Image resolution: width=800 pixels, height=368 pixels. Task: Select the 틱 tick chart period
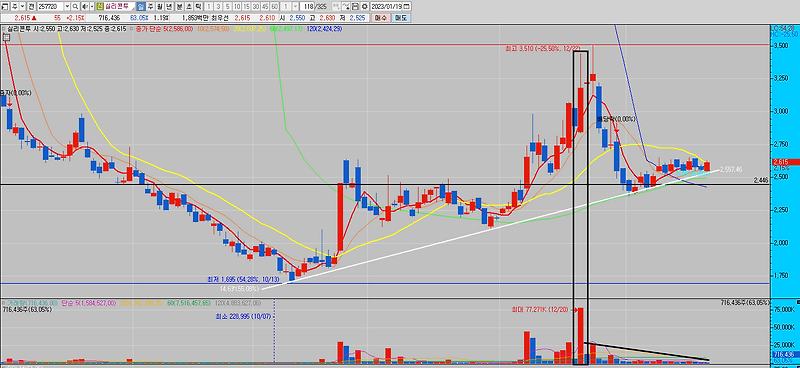[198, 6]
